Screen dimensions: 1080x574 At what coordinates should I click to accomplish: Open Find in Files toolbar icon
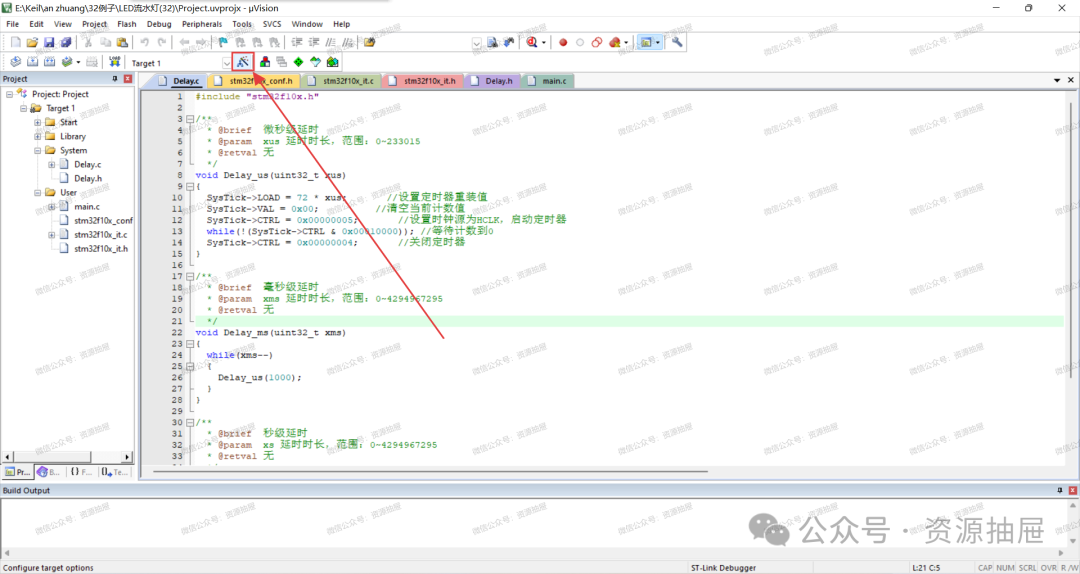pyautogui.click(x=370, y=42)
